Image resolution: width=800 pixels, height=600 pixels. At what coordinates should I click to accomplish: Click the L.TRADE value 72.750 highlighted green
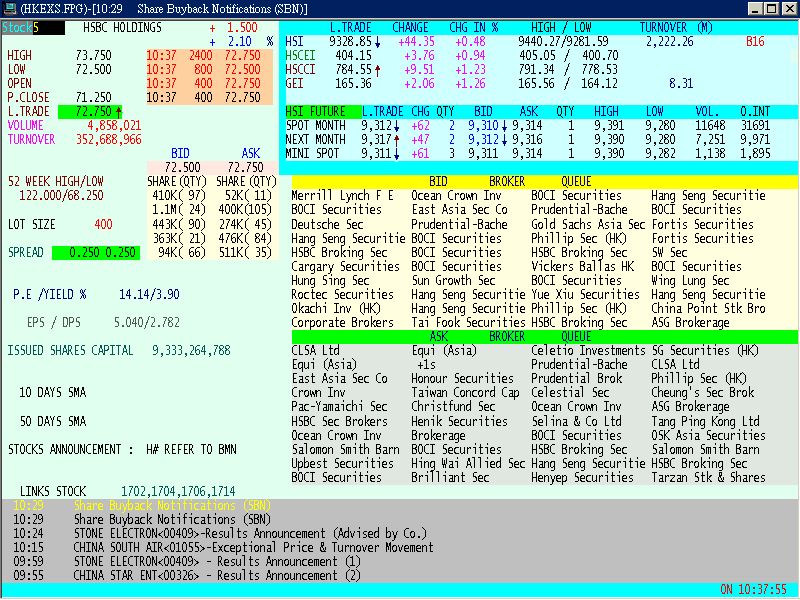tap(90, 112)
